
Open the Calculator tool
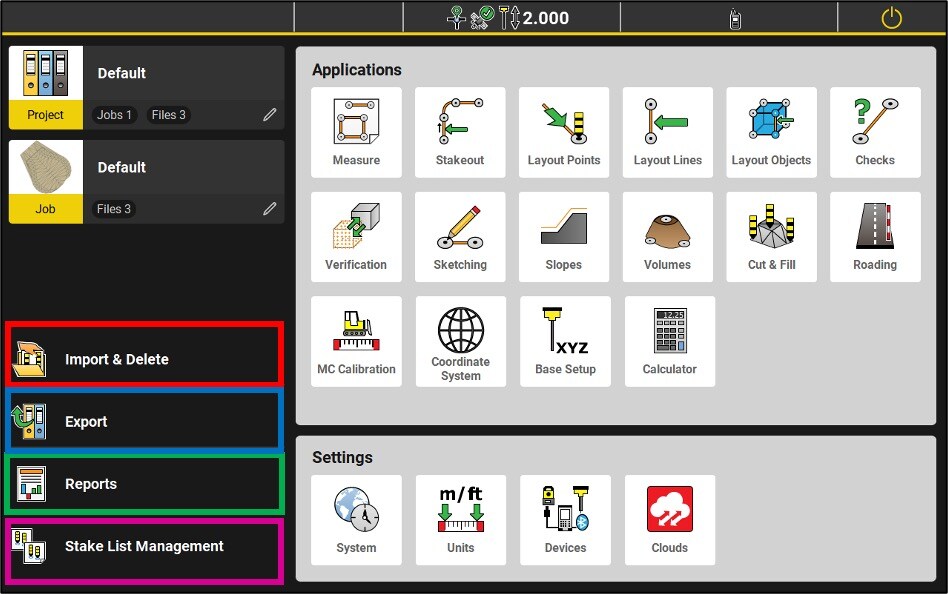pos(669,341)
